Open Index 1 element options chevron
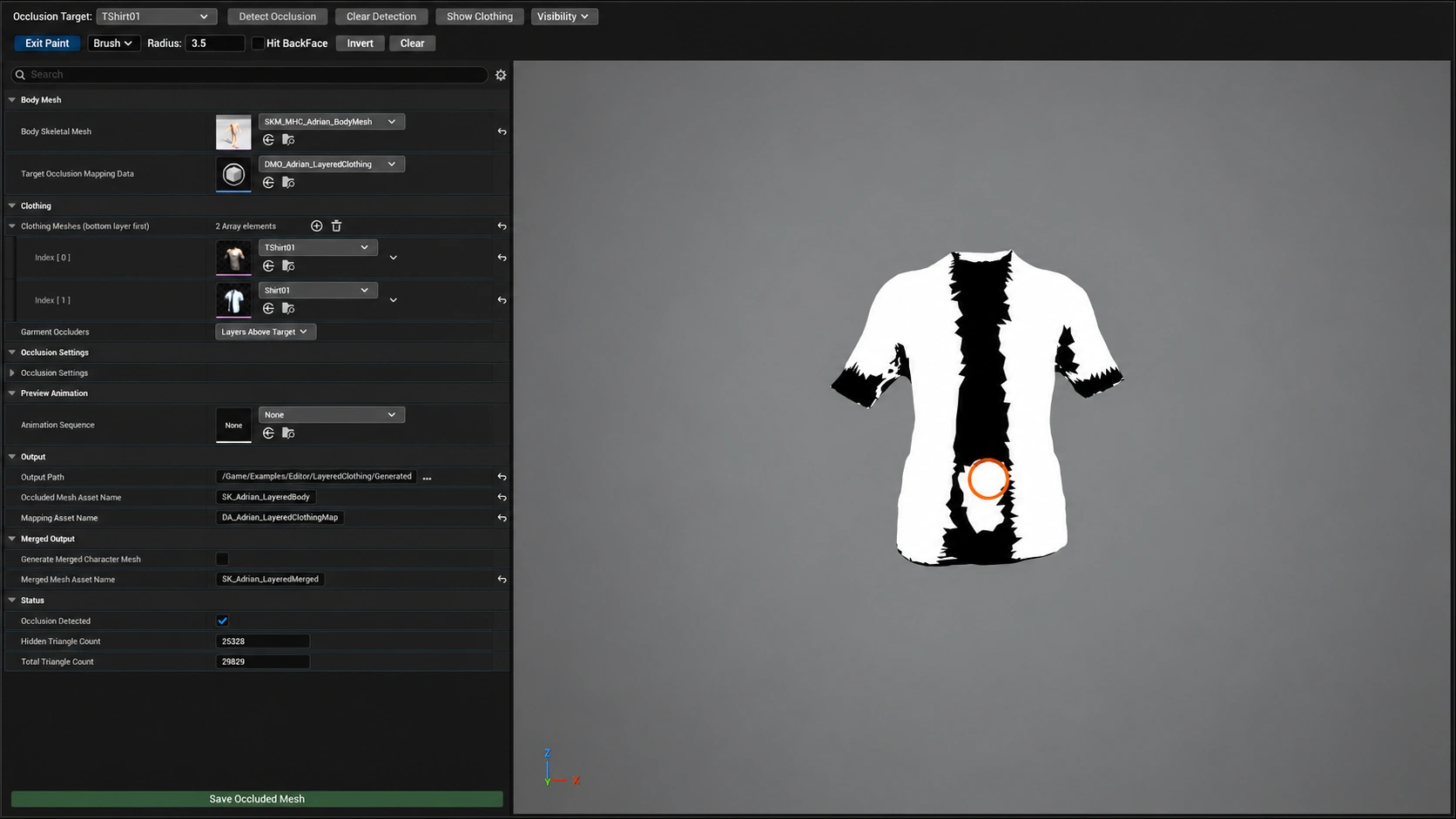This screenshot has width=1456, height=819. 394,300
